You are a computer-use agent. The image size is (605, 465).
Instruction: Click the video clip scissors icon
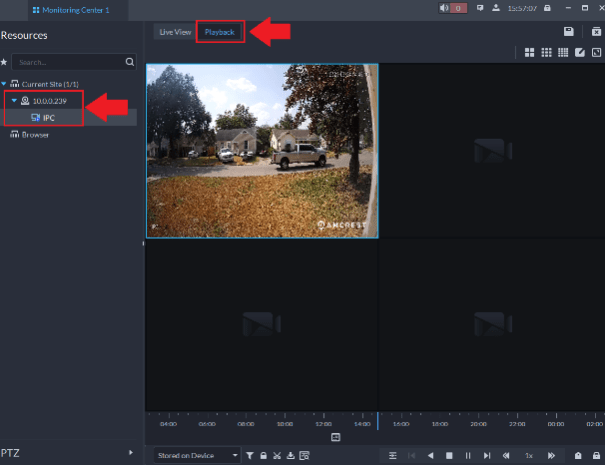(x=276, y=455)
